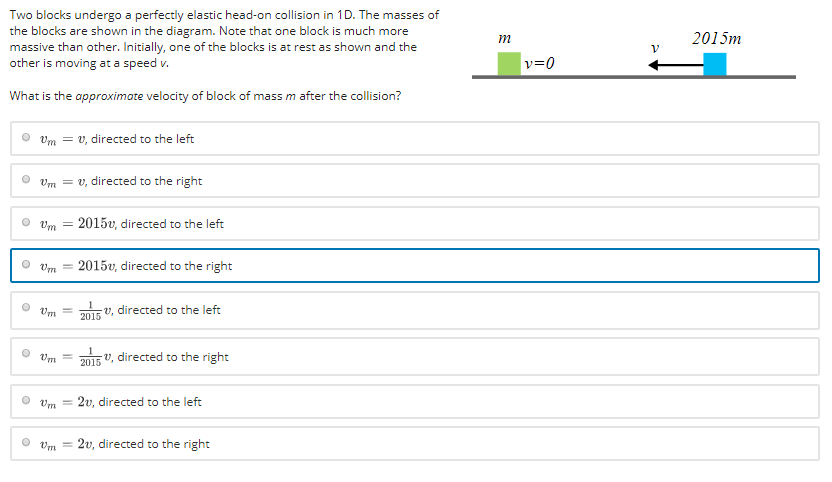Select the radio for v directed left

25,138
